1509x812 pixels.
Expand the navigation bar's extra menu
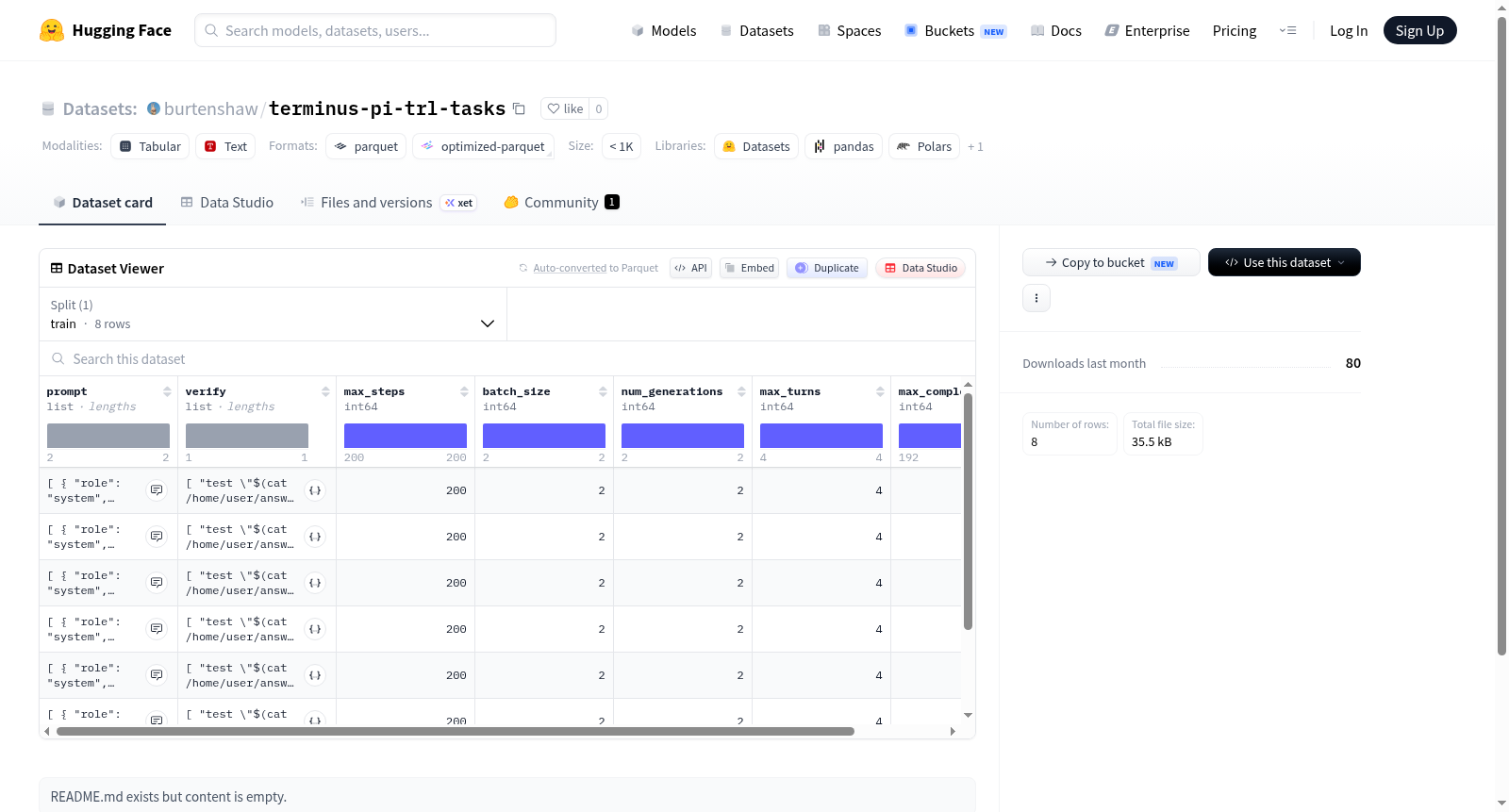pos(1287,30)
